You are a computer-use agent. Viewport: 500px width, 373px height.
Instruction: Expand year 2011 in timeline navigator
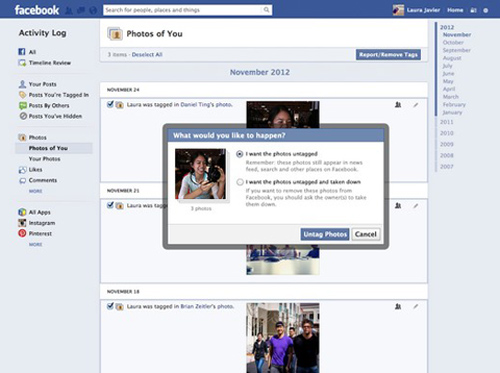pyautogui.click(x=446, y=122)
